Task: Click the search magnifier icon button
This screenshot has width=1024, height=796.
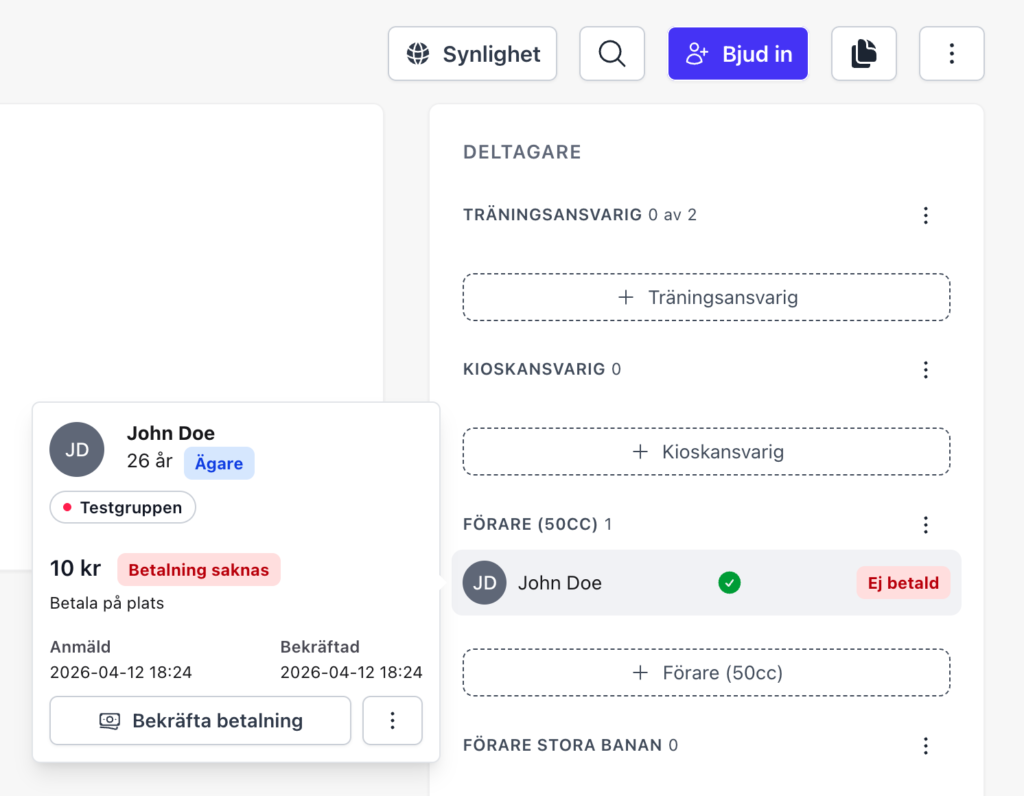Action: 612,54
